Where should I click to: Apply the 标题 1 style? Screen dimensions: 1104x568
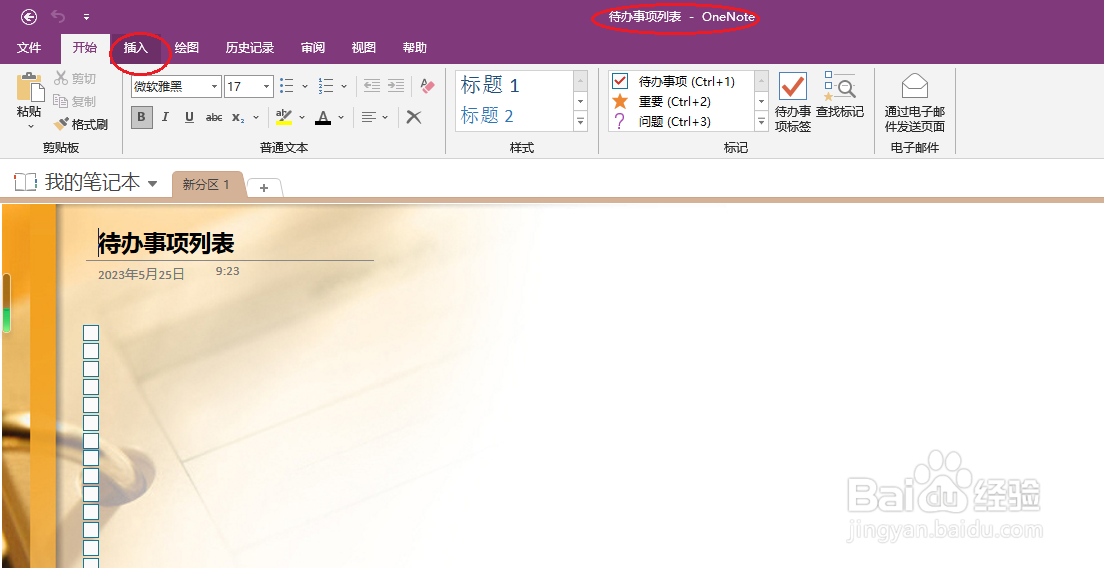click(490, 86)
